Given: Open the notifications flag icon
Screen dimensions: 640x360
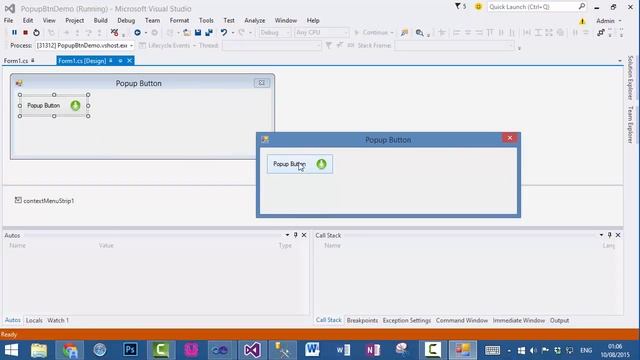Looking at the screenshot, I should (x=458, y=7).
